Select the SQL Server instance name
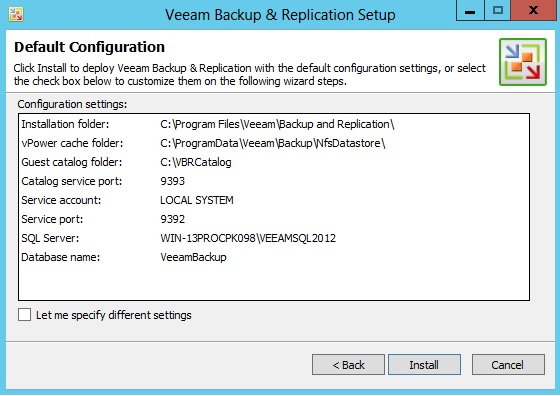Viewport: 560px width, 396px height. (248, 238)
